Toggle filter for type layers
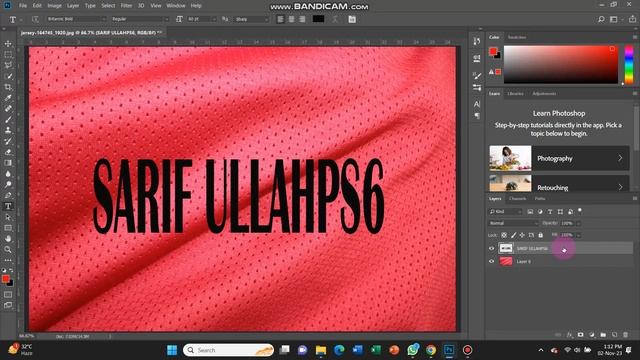 point(550,211)
